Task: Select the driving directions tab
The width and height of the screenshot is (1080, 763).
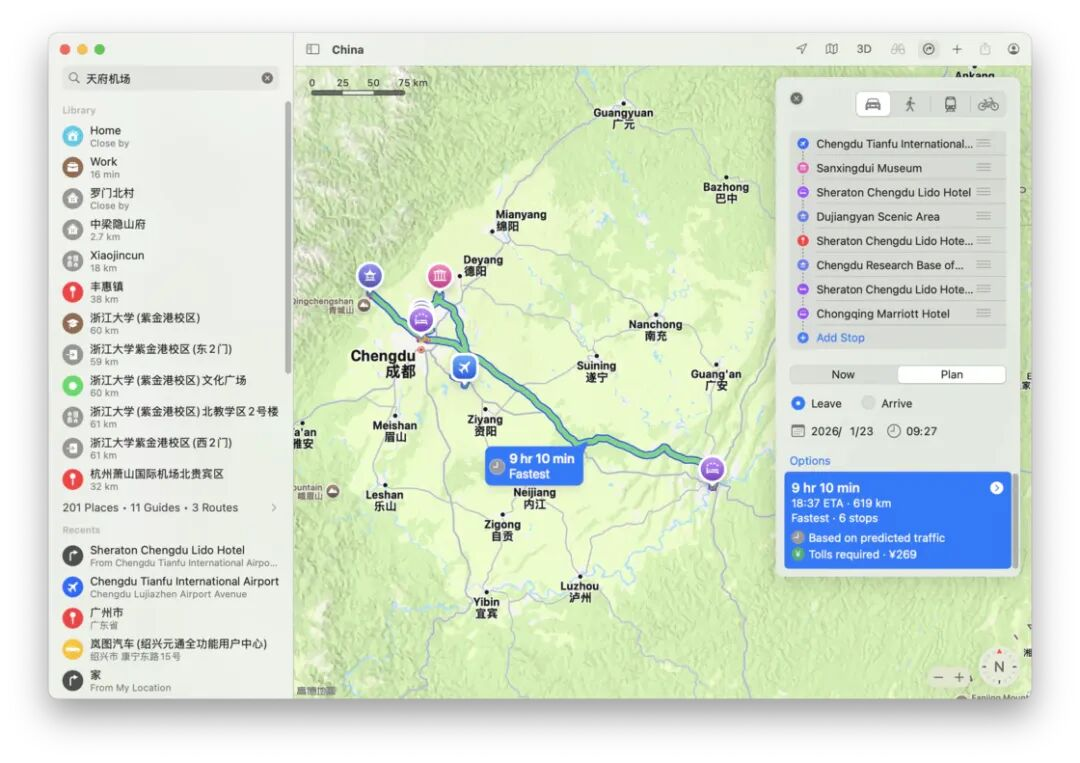Action: coord(873,104)
